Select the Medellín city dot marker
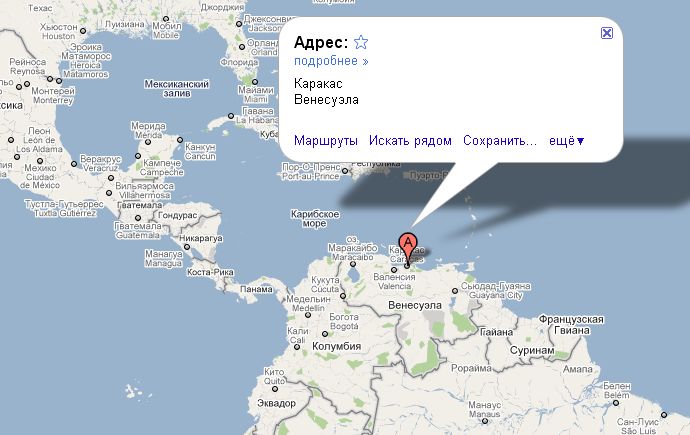The width and height of the screenshot is (690, 435). [308, 315]
